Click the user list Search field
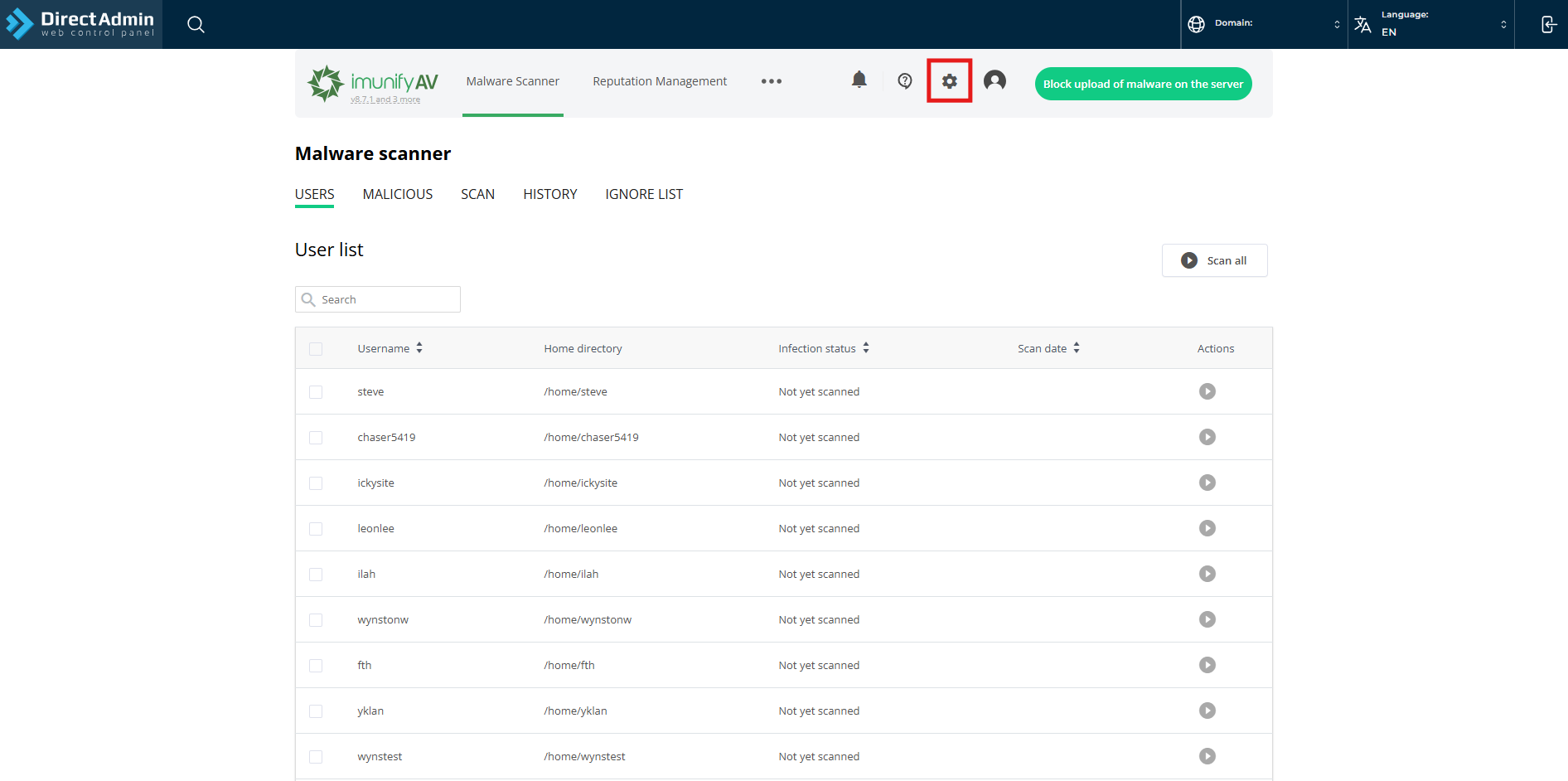Viewport: 1568px width, 781px height. [x=386, y=299]
